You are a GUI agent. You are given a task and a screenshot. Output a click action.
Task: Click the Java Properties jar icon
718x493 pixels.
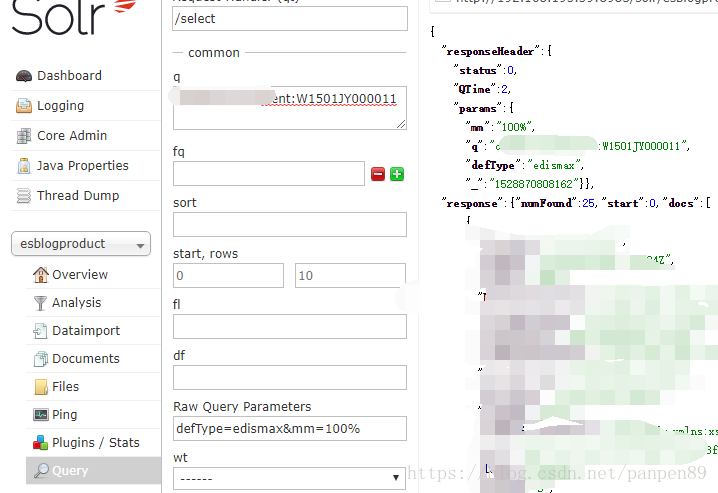(x=24, y=166)
